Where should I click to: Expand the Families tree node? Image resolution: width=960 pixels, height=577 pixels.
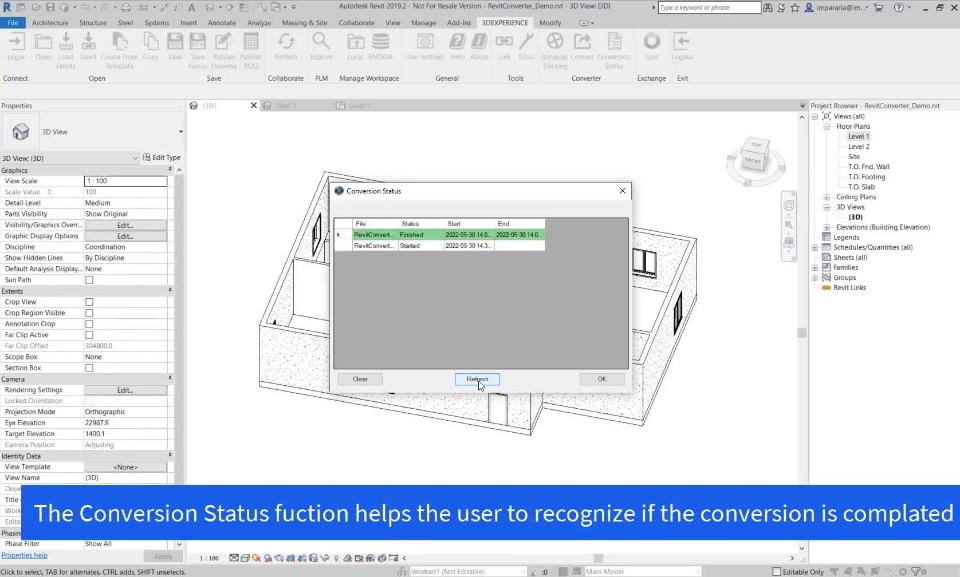tap(815, 268)
